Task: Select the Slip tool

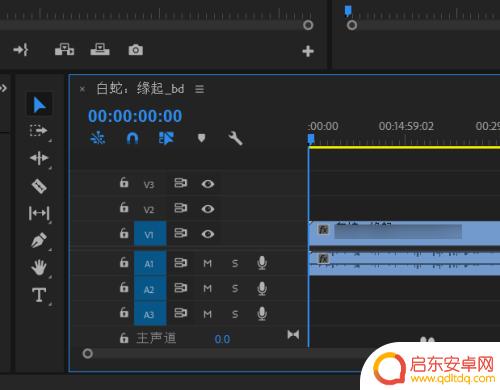Action: [x=39, y=213]
